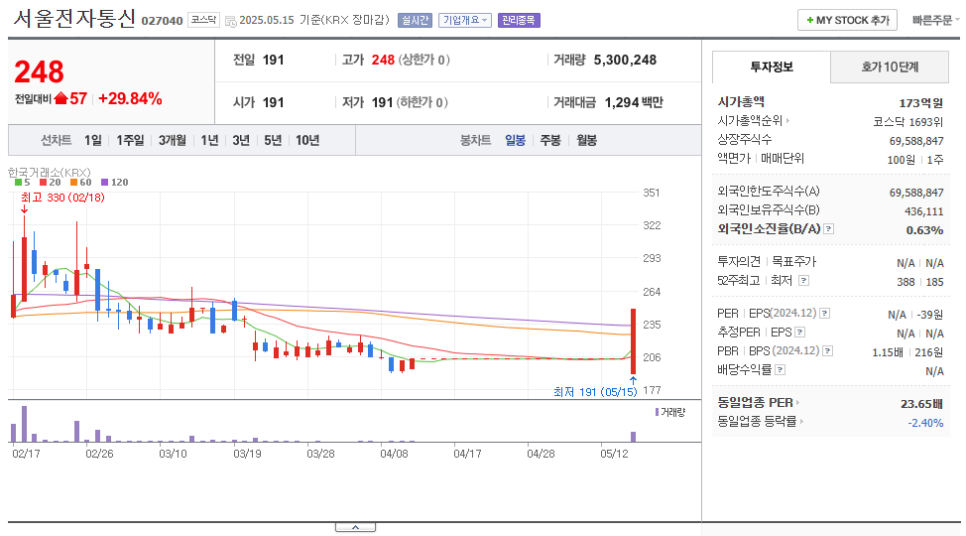The height and width of the screenshot is (536, 966).
Task: Select the 3개월 line chart period
Action: pos(172,140)
